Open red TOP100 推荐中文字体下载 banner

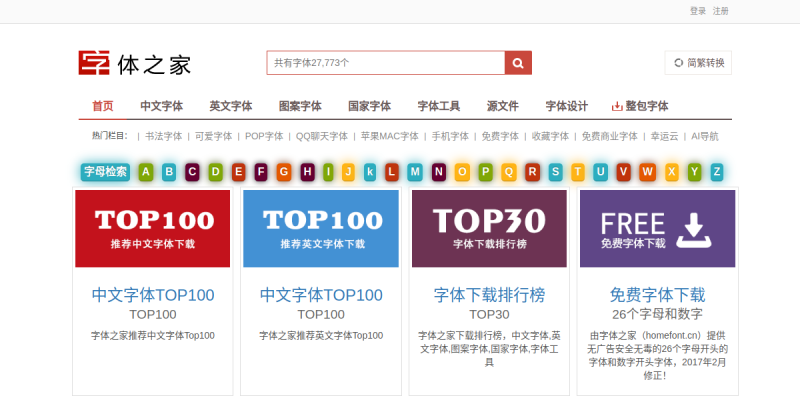pos(153,229)
